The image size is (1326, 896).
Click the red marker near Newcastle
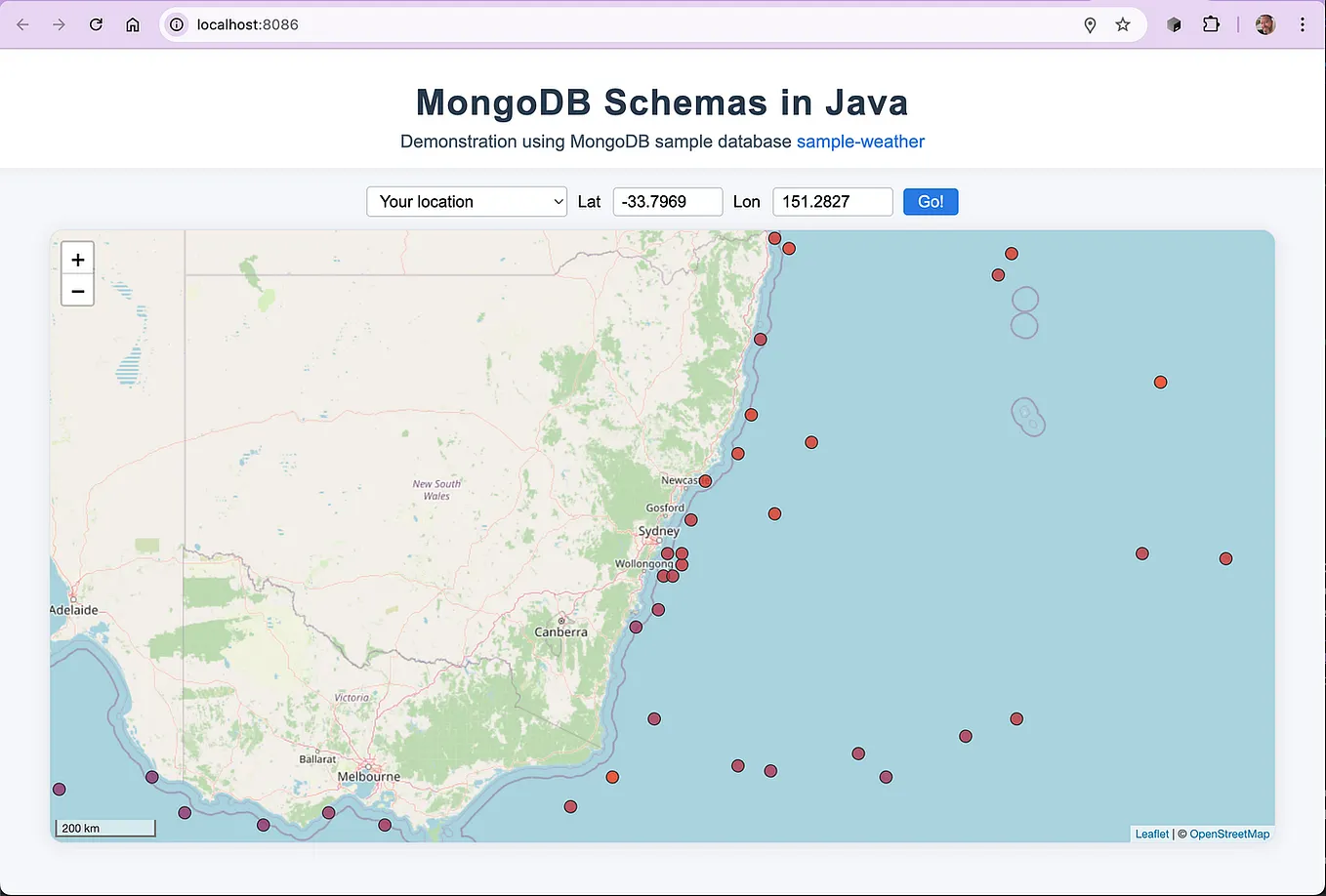tap(705, 480)
